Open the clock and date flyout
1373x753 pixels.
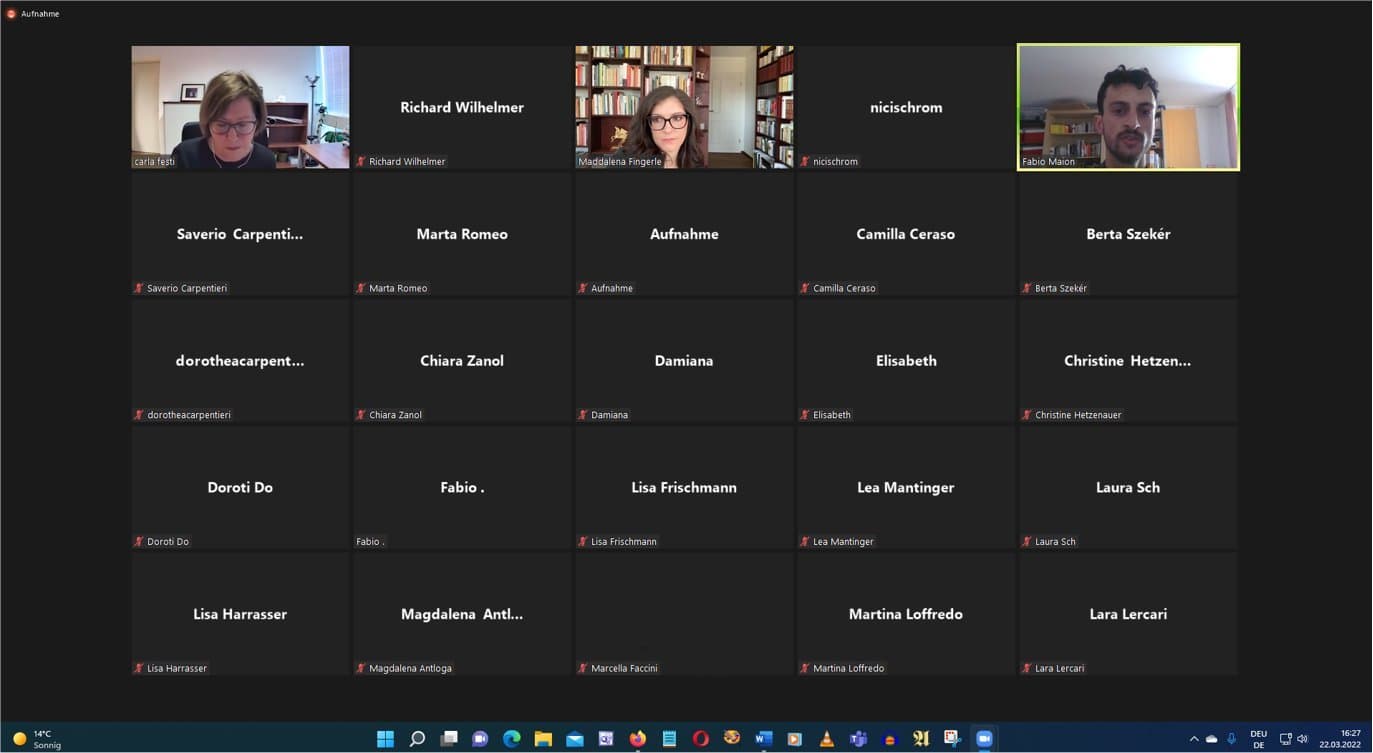coord(1340,739)
